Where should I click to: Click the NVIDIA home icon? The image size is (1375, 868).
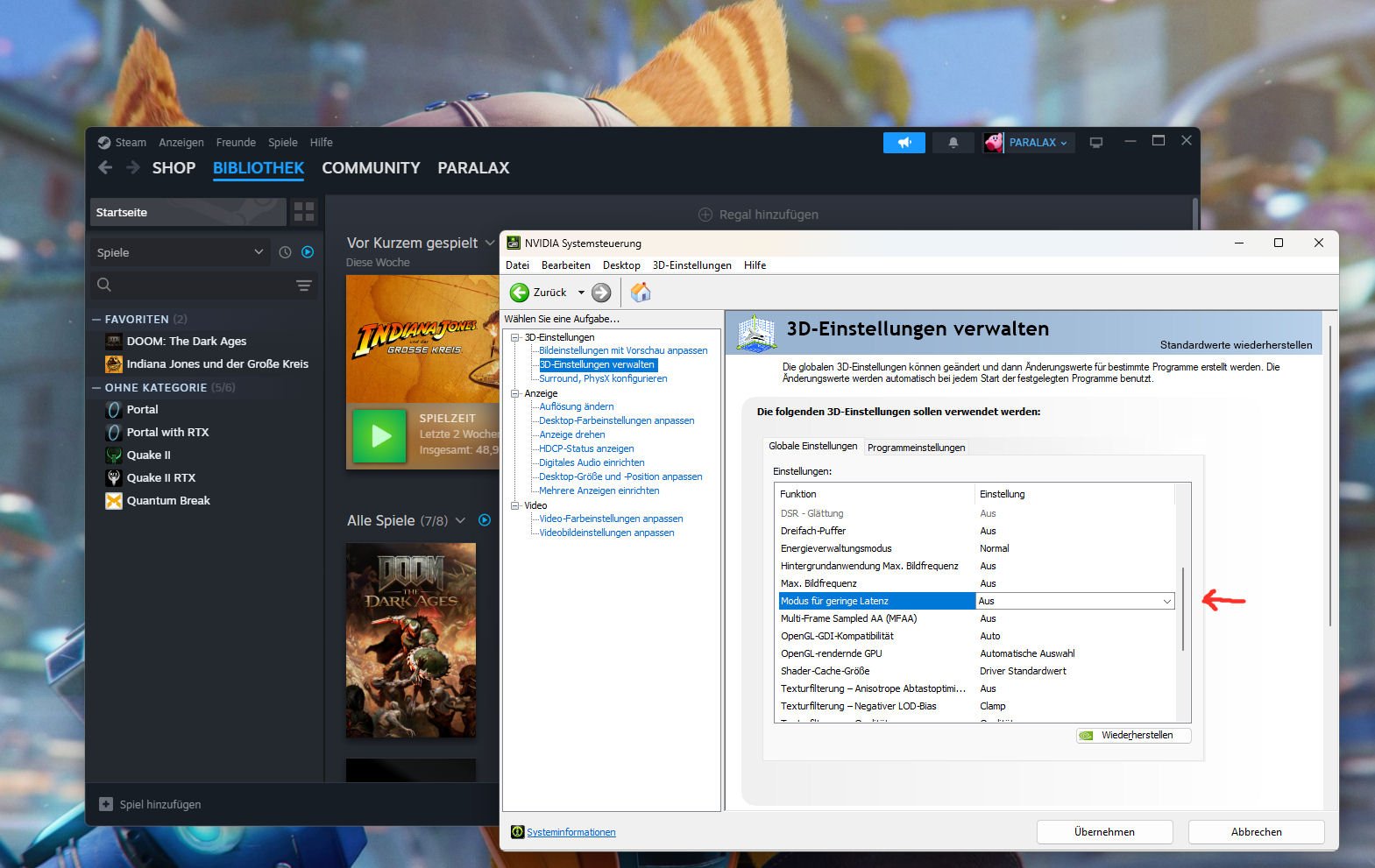pos(641,293)
